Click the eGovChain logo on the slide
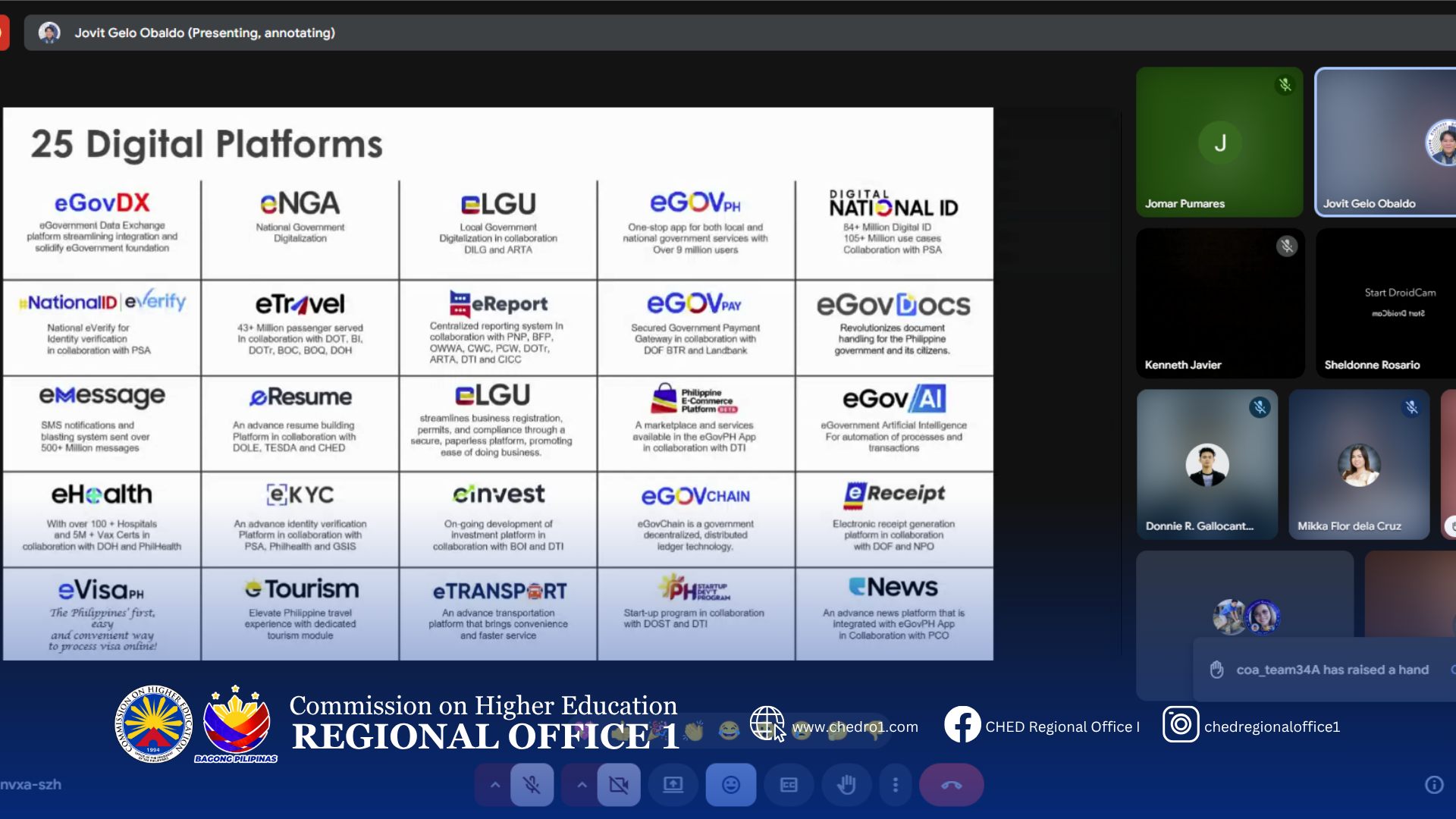This screenshot has width=1456, height=819. (695, 496)
